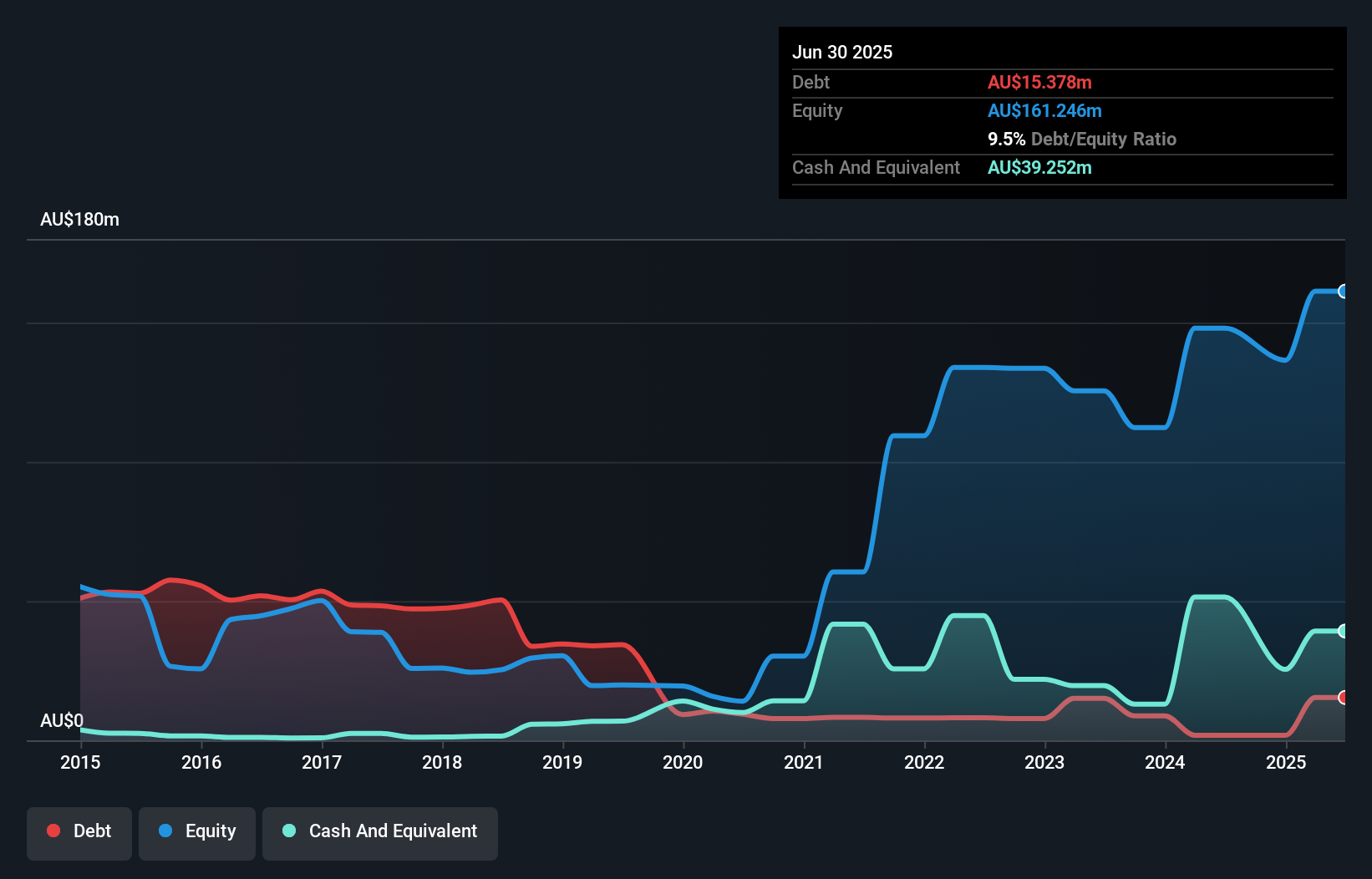Click the 2024 axis label

point(1165,762)
